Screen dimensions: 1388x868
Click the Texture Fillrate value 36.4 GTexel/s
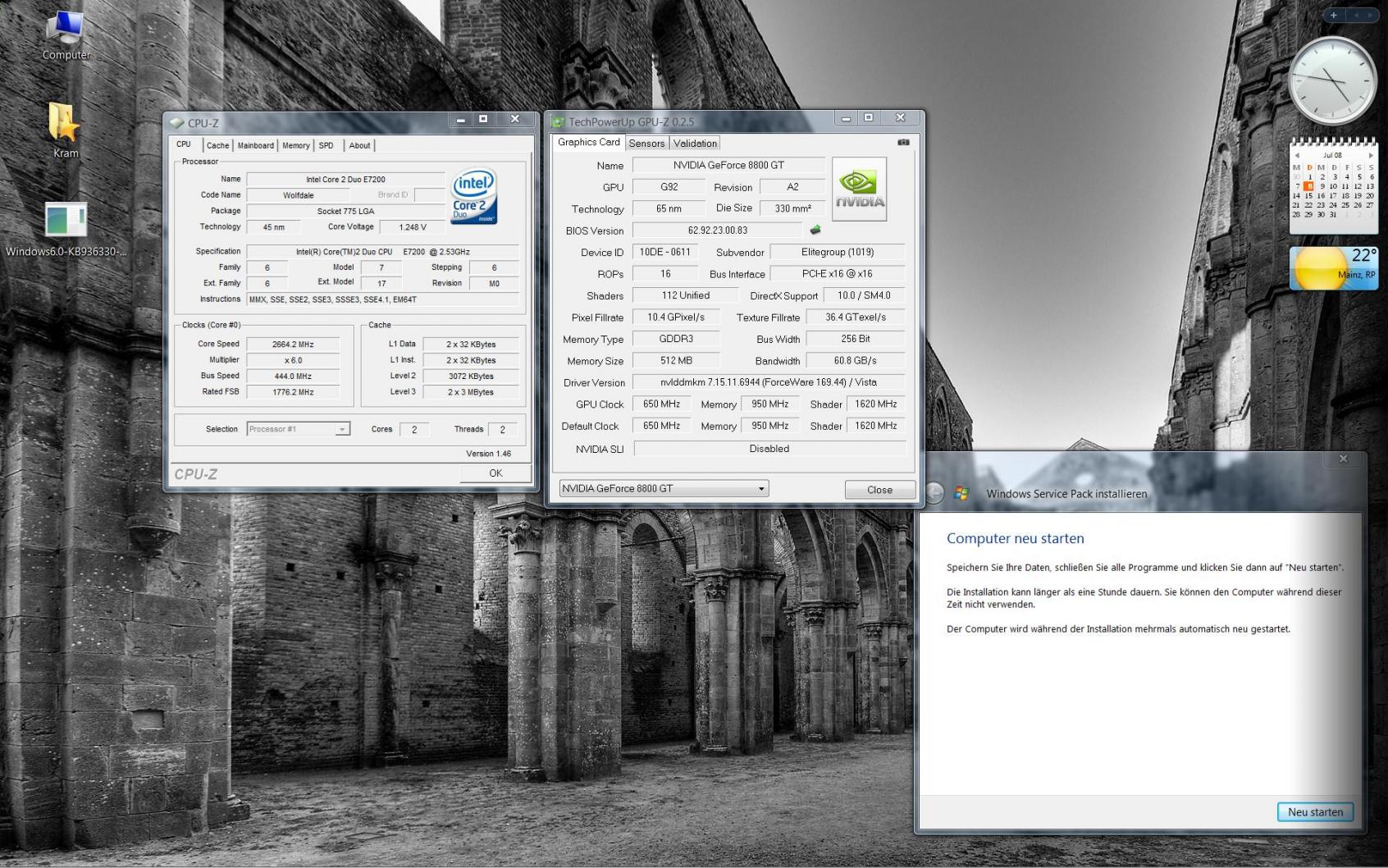(856, 317)
